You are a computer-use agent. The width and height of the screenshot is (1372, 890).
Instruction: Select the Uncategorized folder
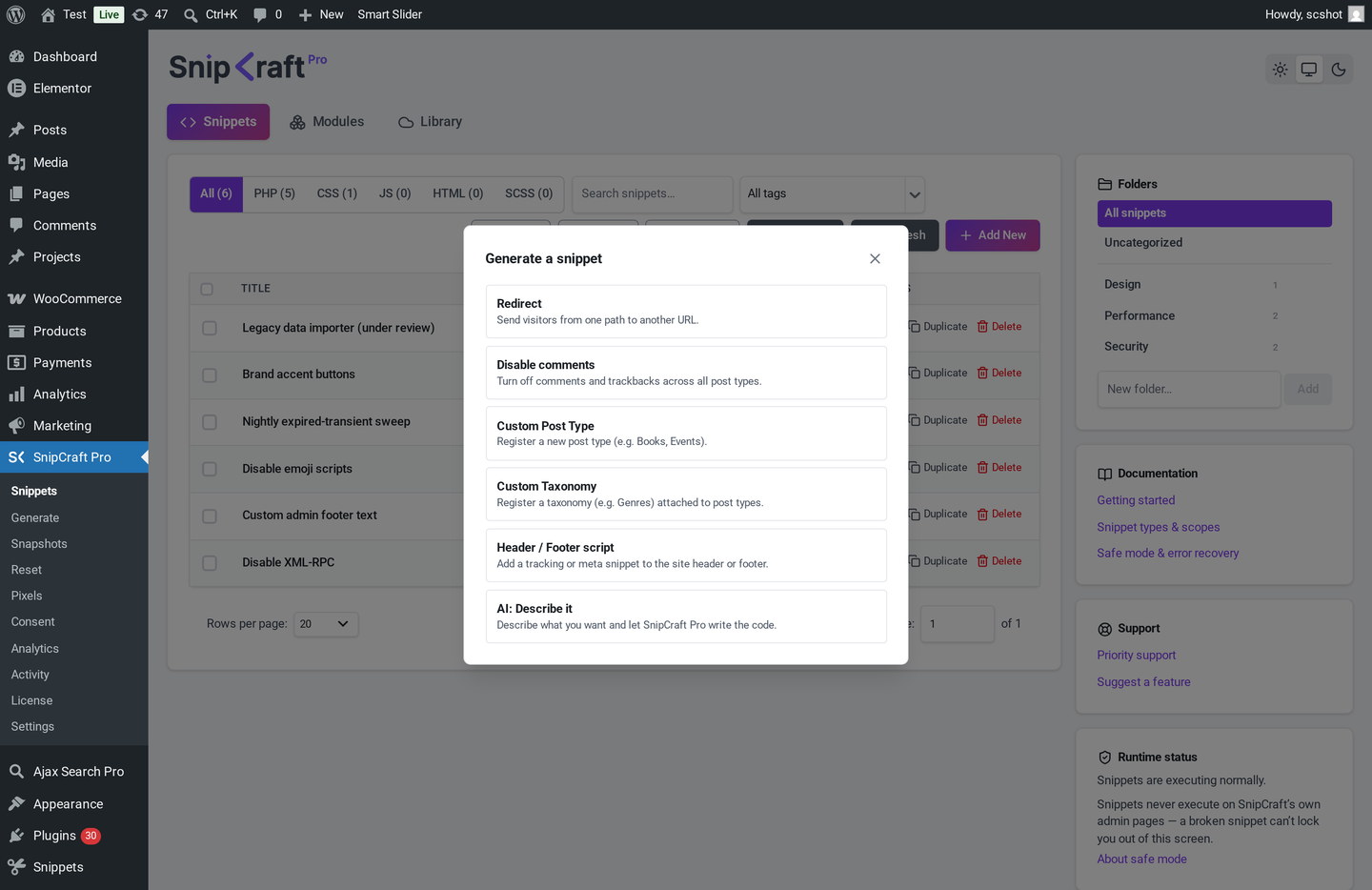click(1214, 243)
